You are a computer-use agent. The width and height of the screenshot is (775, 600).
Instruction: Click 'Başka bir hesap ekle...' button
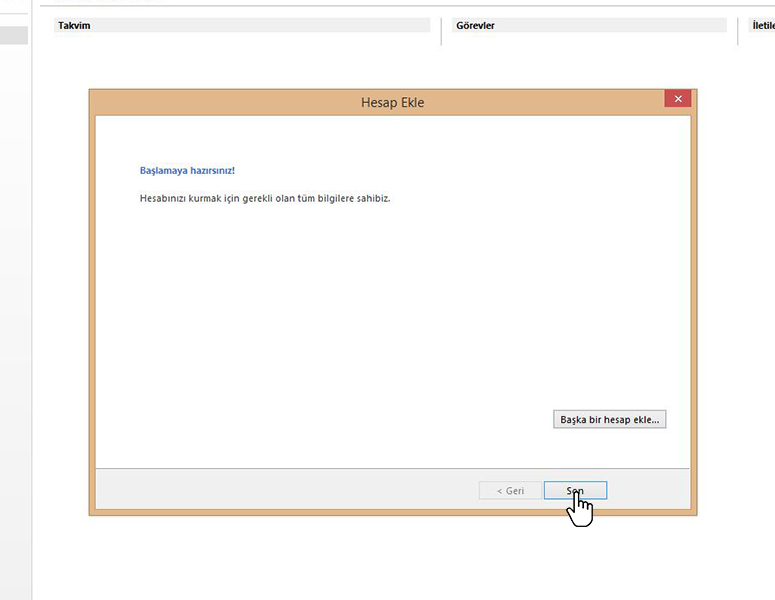click(x=609, y=420)
